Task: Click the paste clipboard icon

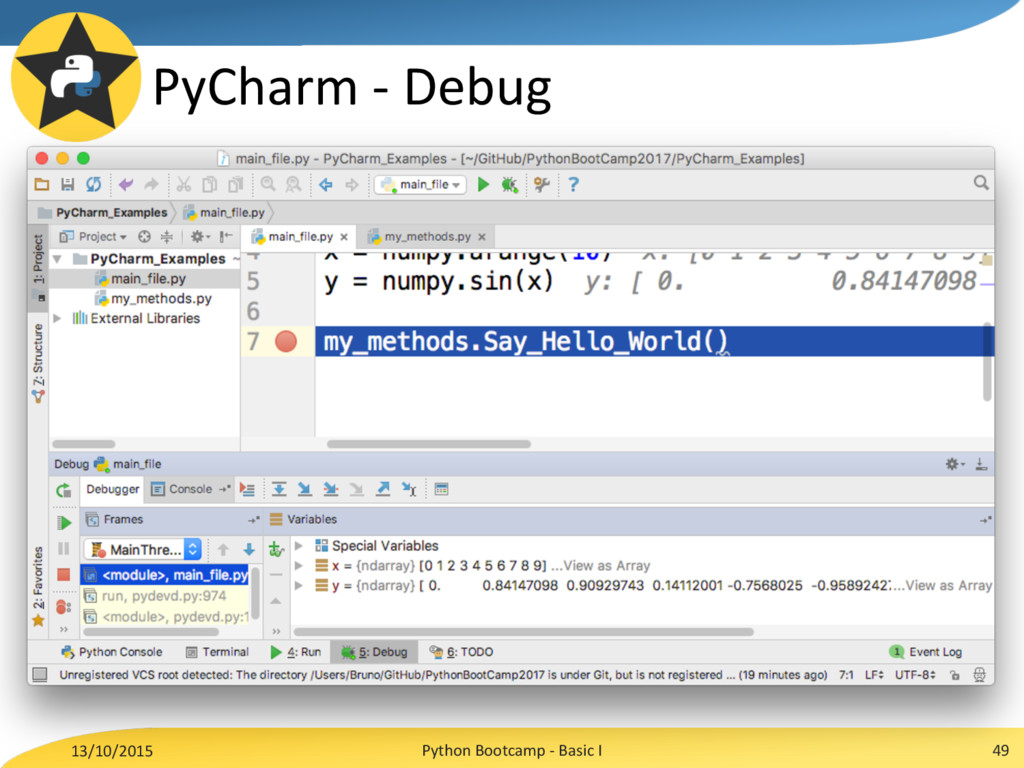Action: click(235, 185)
